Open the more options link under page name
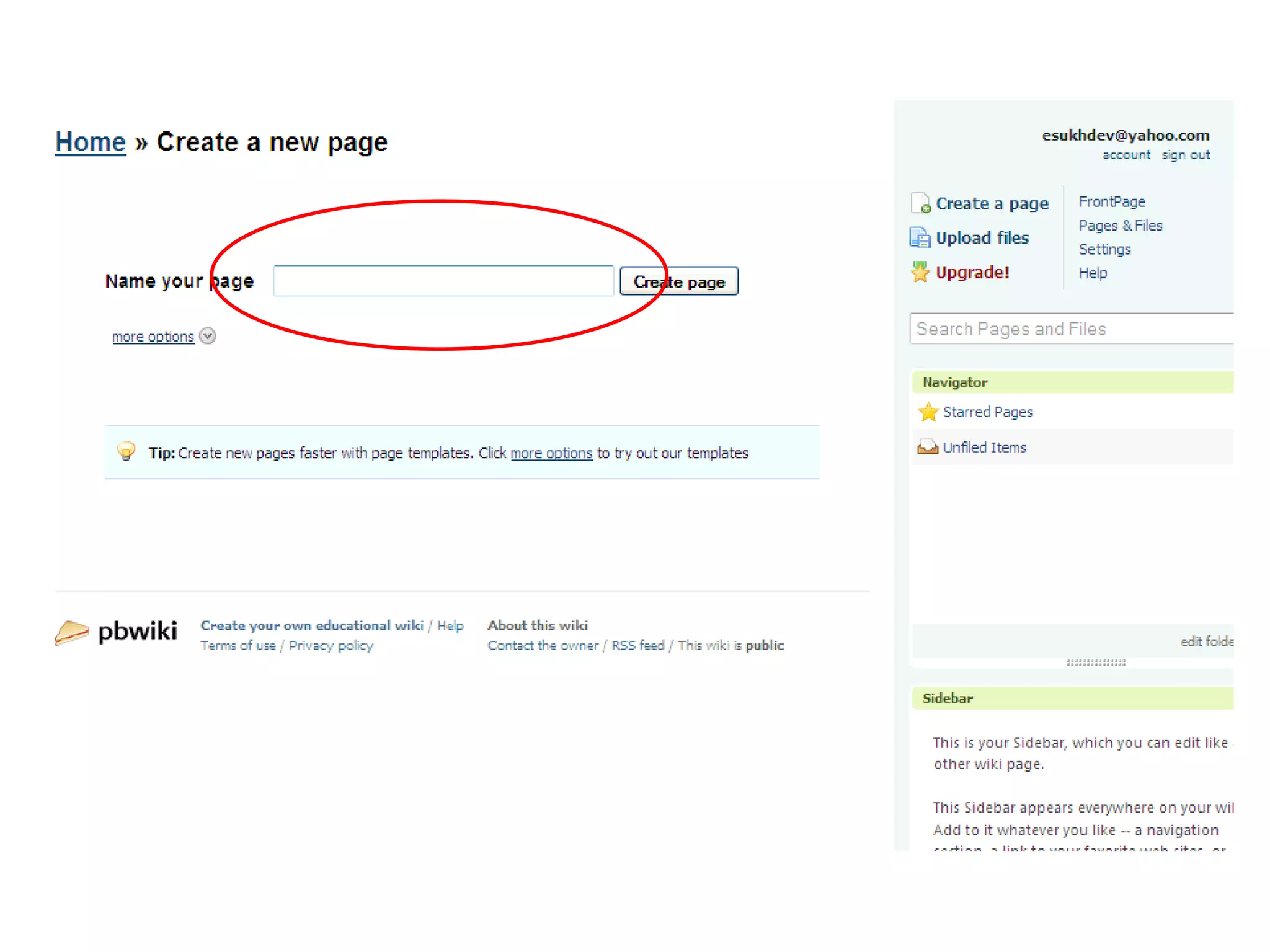This screenshot has width=1270, height=952. coord(153,337)
